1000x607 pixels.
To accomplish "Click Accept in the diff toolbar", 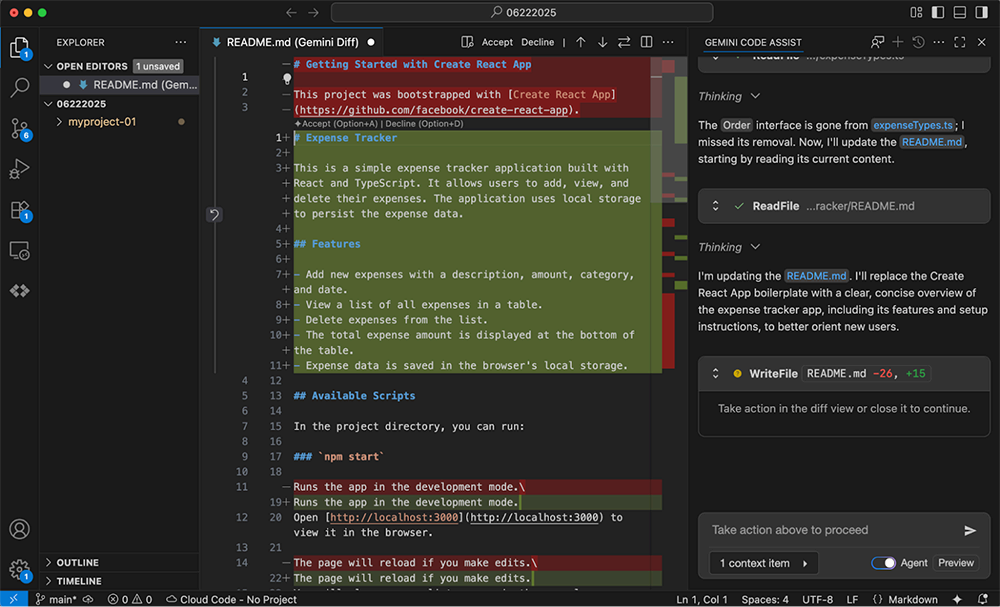I will pos(496,42).
